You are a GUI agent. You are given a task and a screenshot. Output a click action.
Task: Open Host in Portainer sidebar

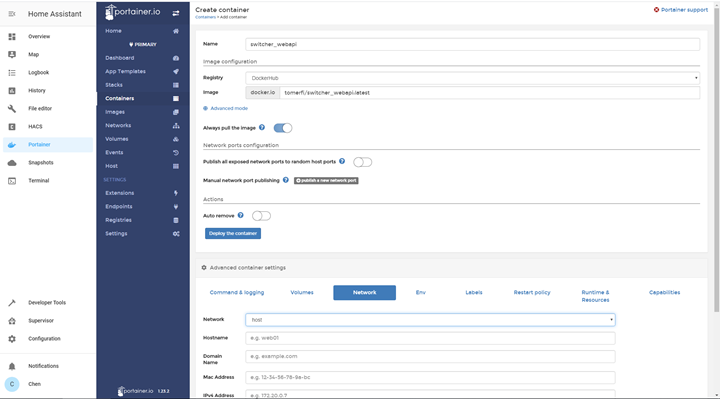coord(143,166)
